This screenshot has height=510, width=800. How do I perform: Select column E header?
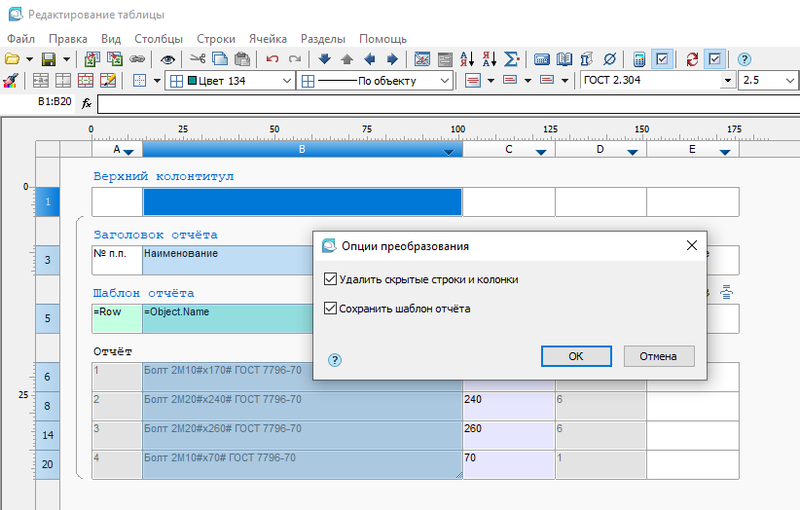692,149
